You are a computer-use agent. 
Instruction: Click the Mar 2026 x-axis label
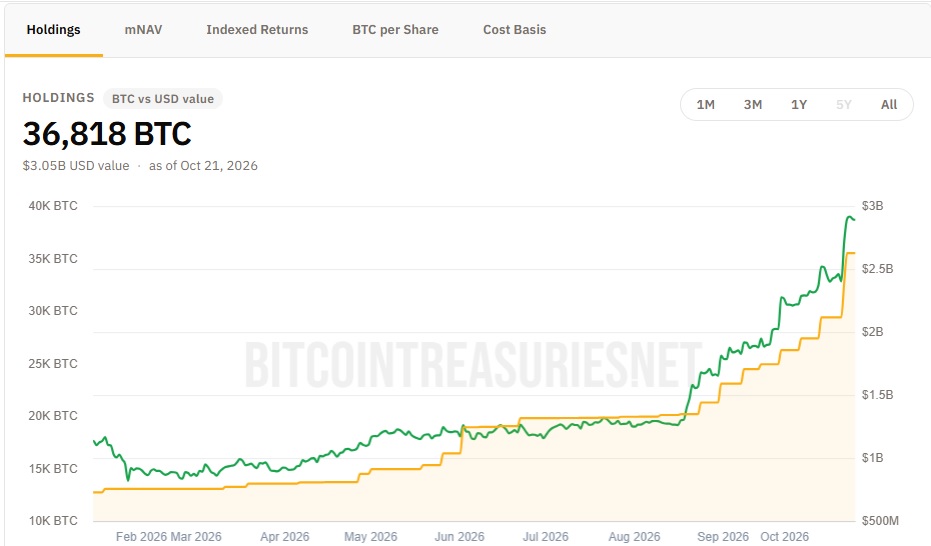point(196,537)
